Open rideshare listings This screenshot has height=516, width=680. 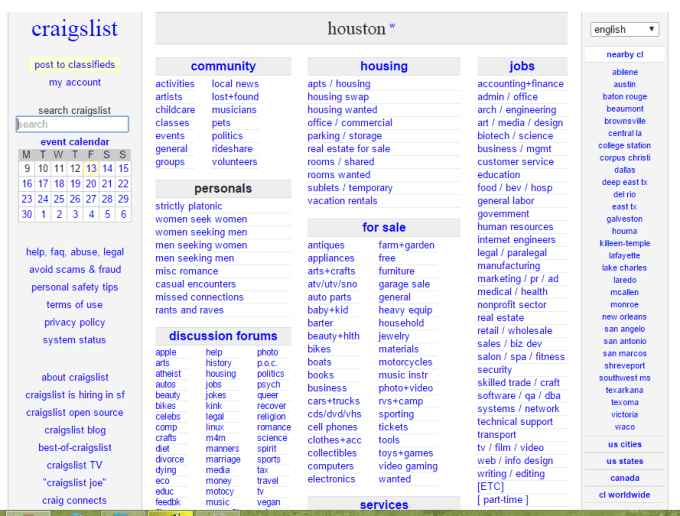tap(232, 149)
